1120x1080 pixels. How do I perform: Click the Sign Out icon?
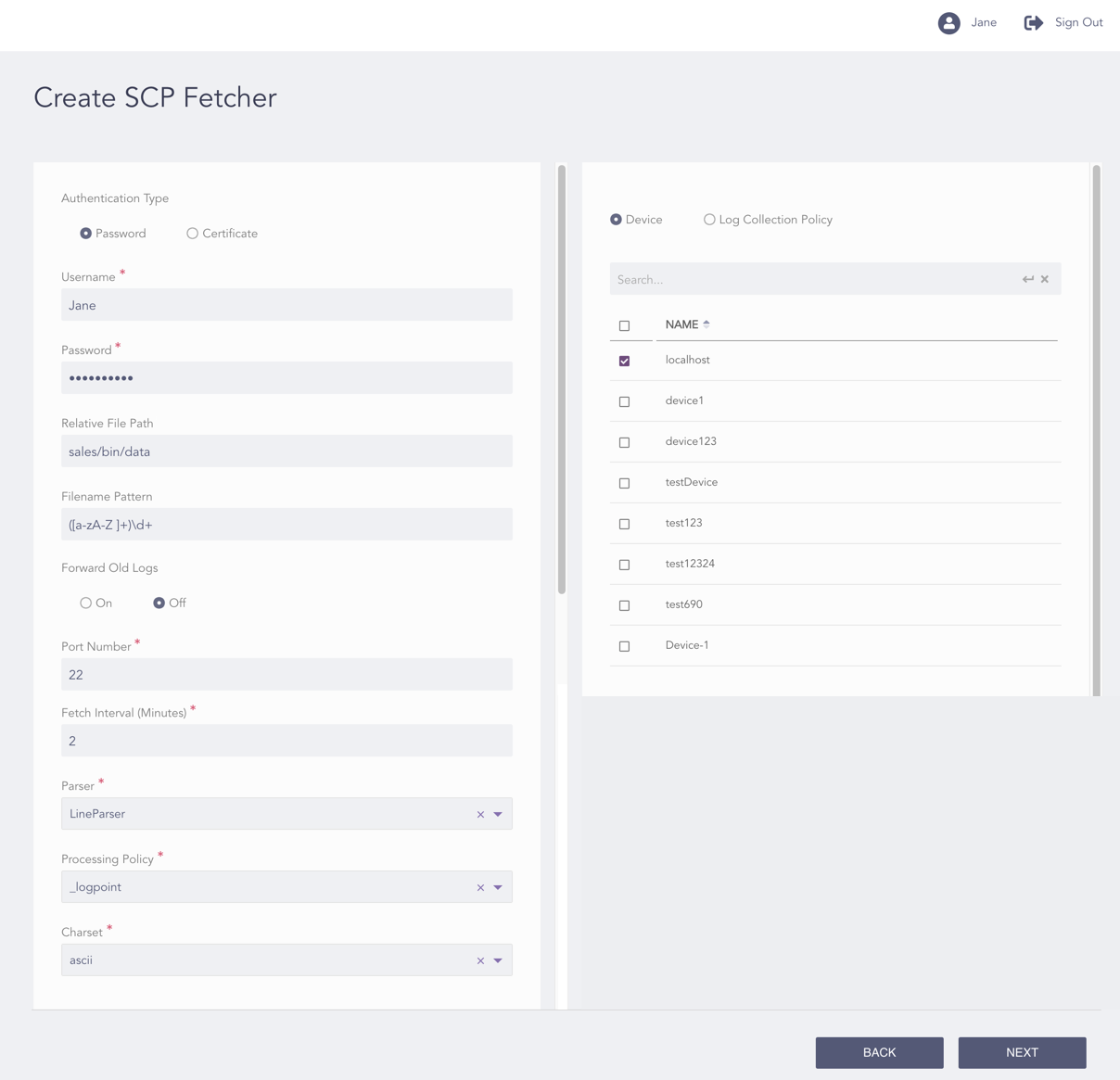point(1033,22)
